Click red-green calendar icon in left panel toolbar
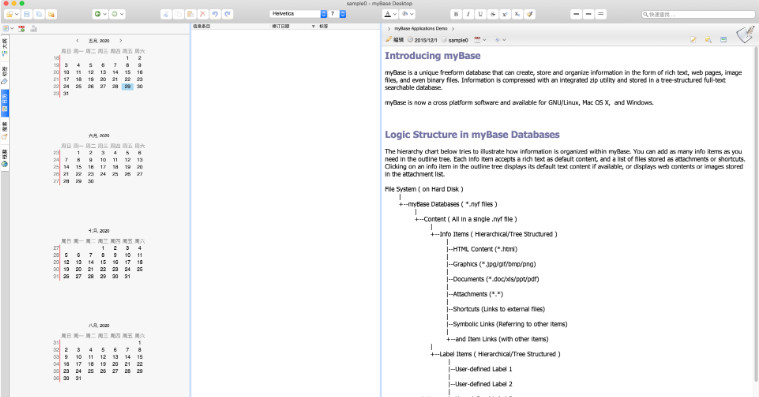 [x=22, y=29]
